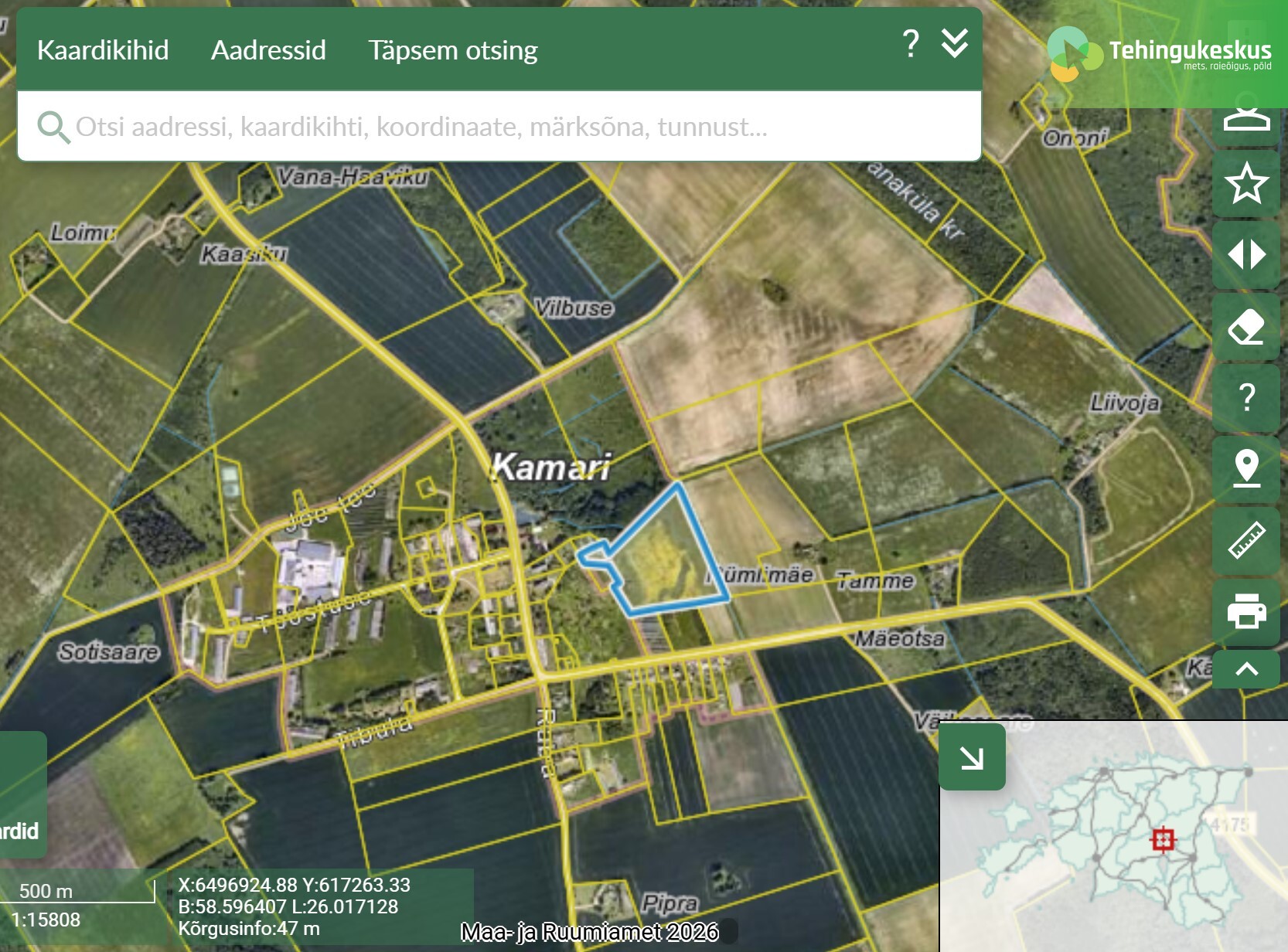The image size is (1288, 952).
Task: Click the printer icon to print map
Action: [1246, 610]
